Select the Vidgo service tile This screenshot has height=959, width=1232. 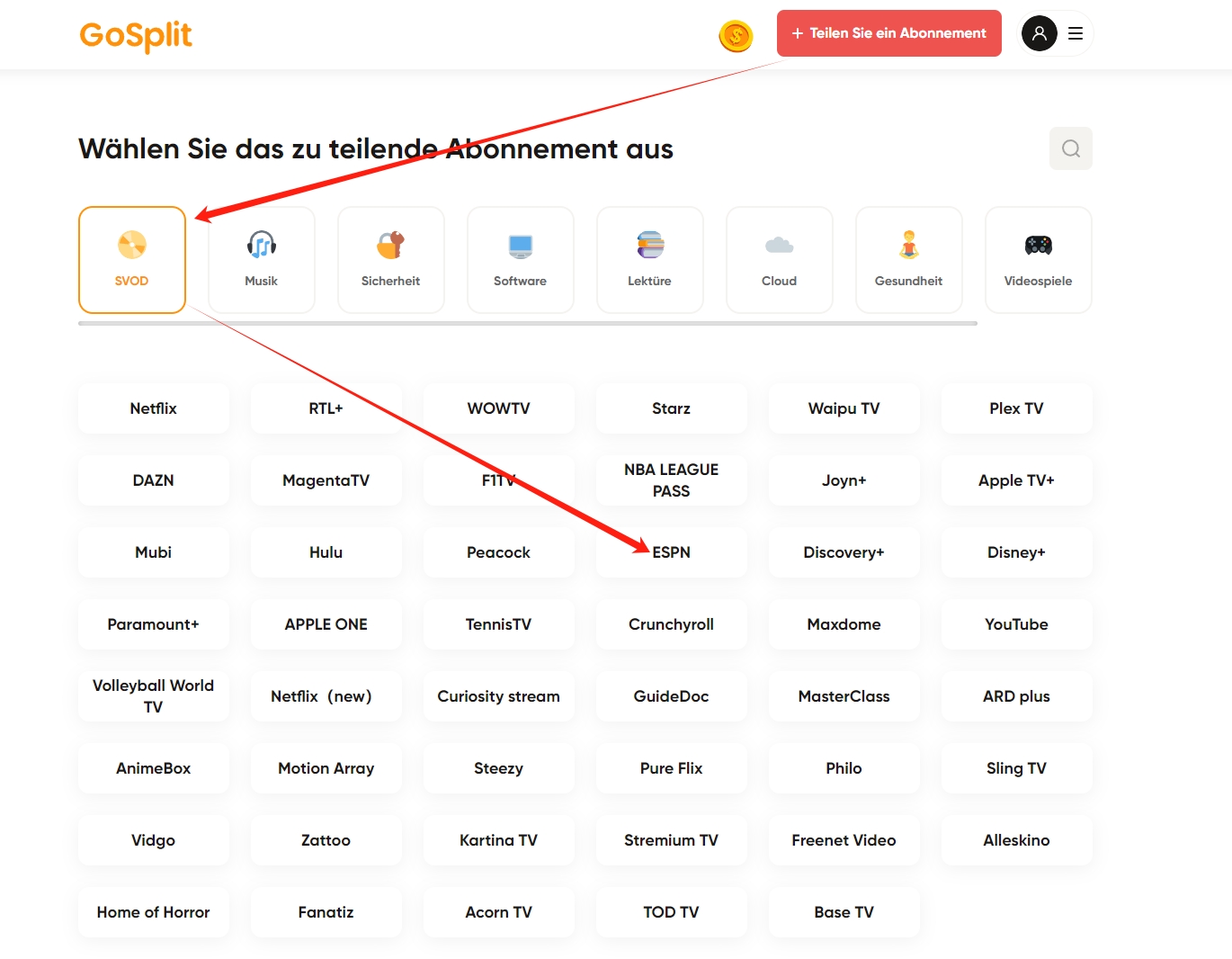[154, 840]
